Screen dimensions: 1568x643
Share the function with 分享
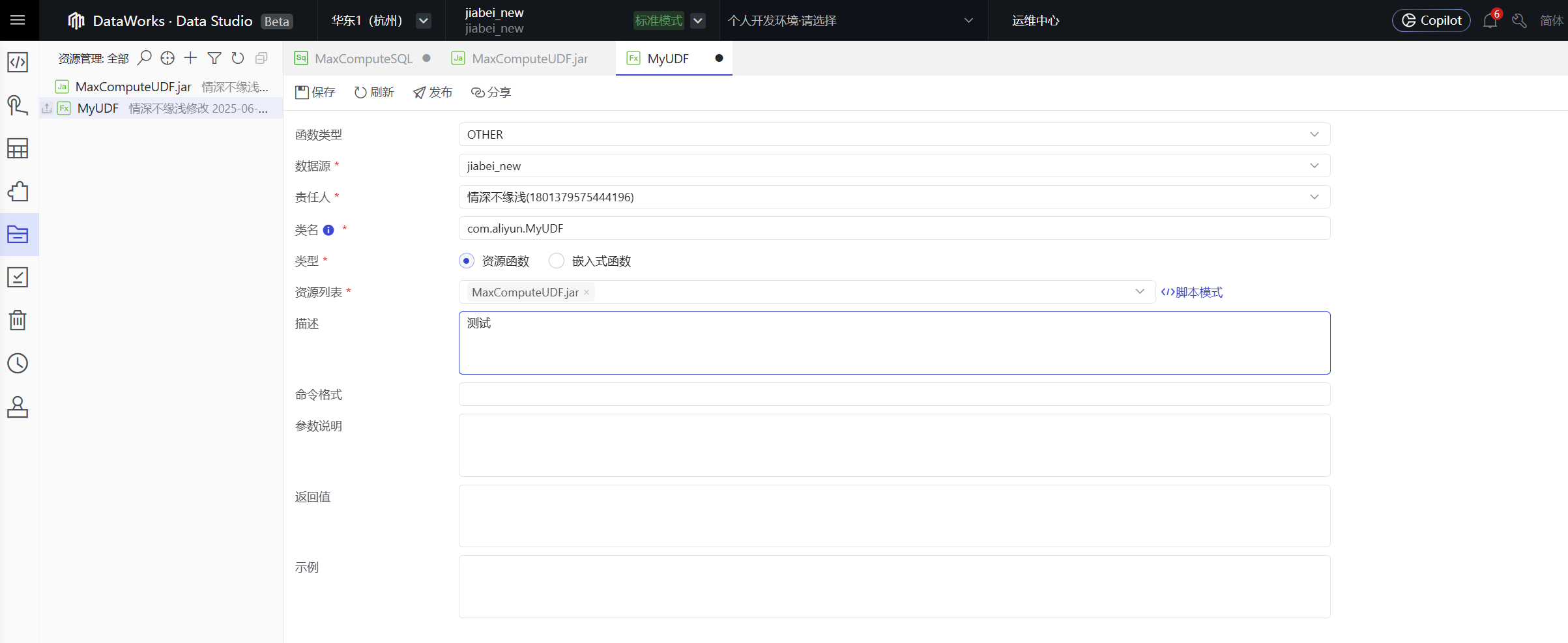(491, 93)
